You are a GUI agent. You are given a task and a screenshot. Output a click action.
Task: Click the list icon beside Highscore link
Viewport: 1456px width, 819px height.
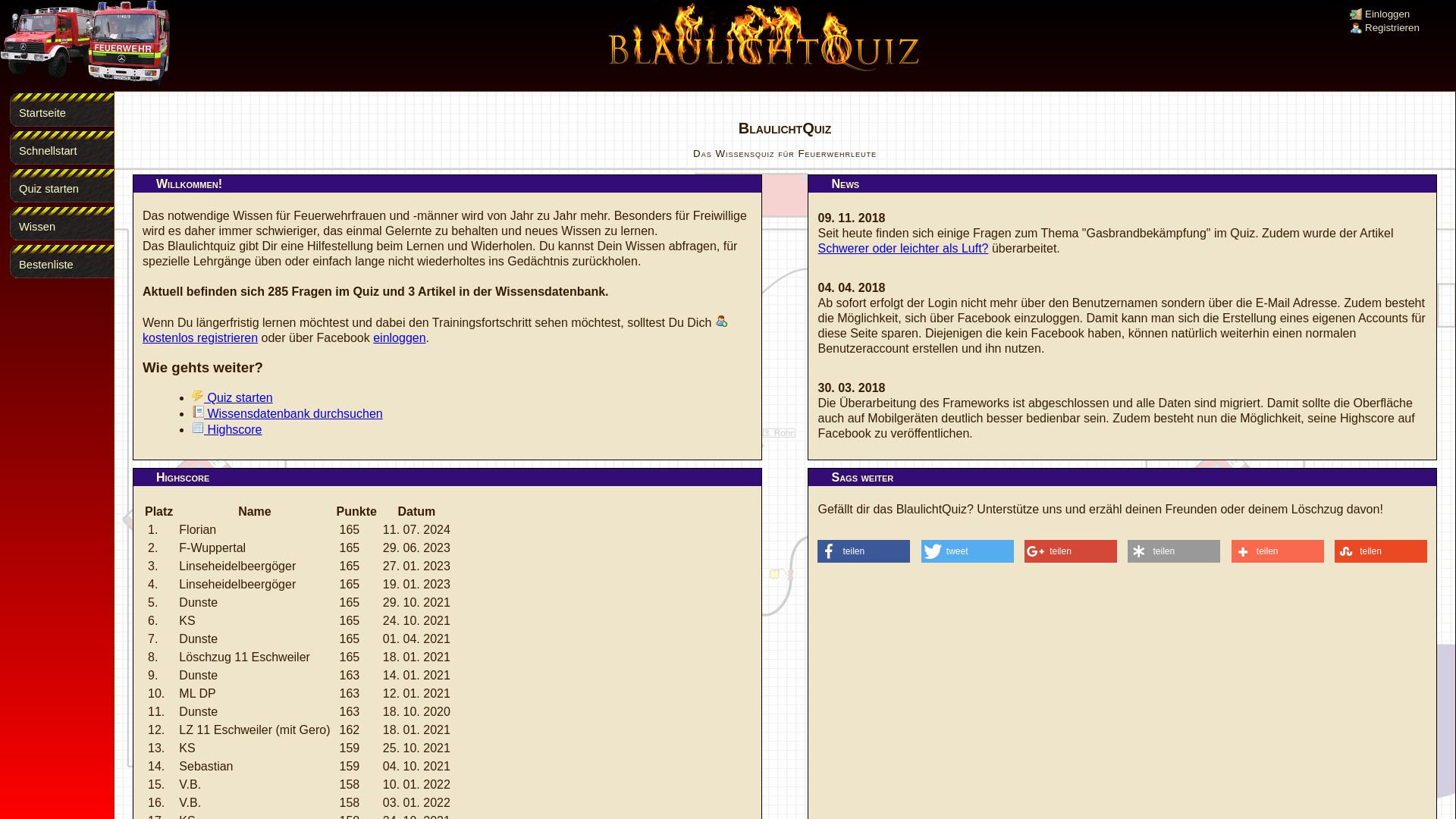click(198, 428)
